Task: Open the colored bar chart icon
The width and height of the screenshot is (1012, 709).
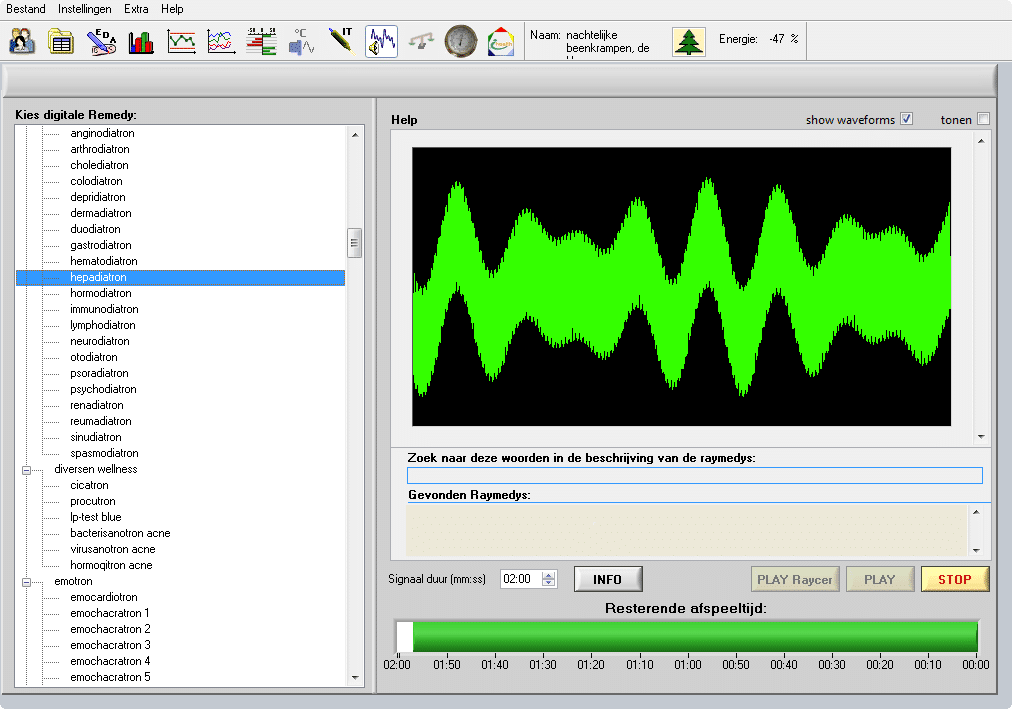Action: click(x=141, y=42)
